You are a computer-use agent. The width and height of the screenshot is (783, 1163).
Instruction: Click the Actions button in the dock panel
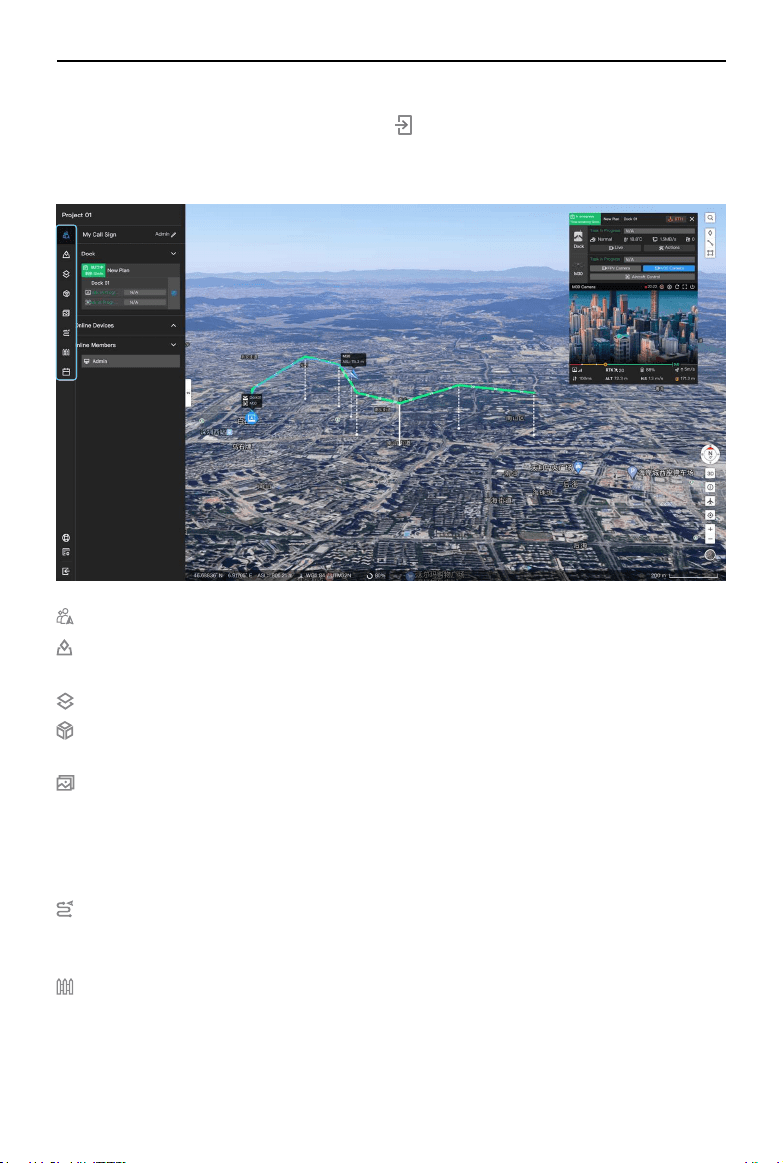(669, 248)
